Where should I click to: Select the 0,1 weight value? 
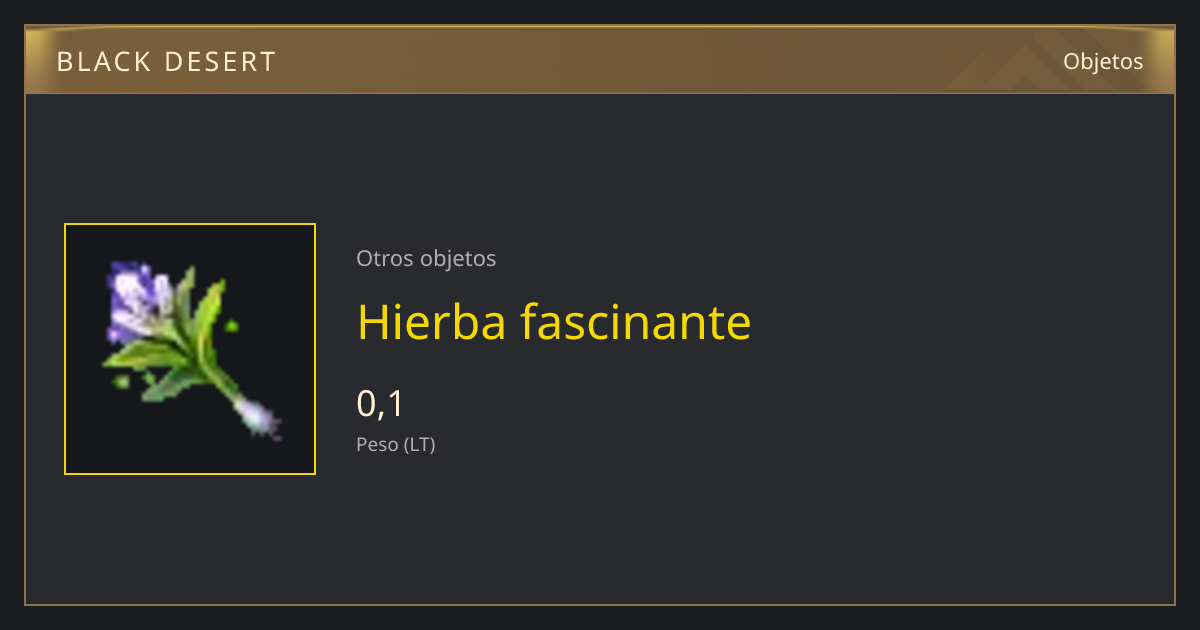[380, 404]
